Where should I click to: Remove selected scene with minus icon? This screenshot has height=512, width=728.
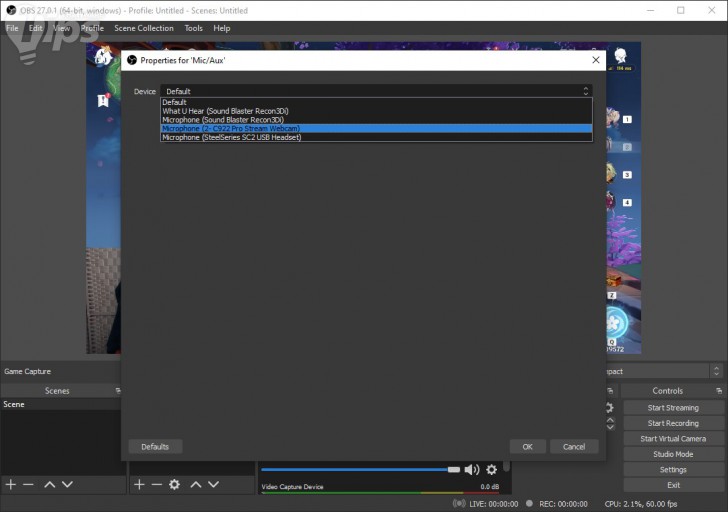[x=28, y=485]
